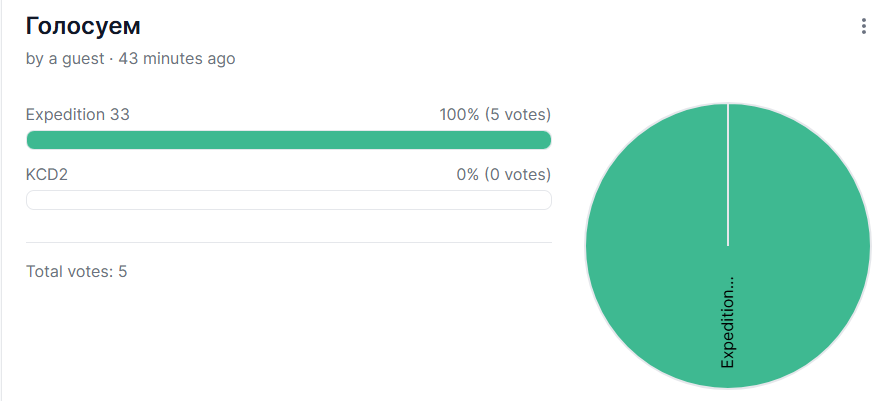Screen dimensions: 881x401
Task: Click the 'Total votes: 5' text
Action: click(x=76, y=272)
